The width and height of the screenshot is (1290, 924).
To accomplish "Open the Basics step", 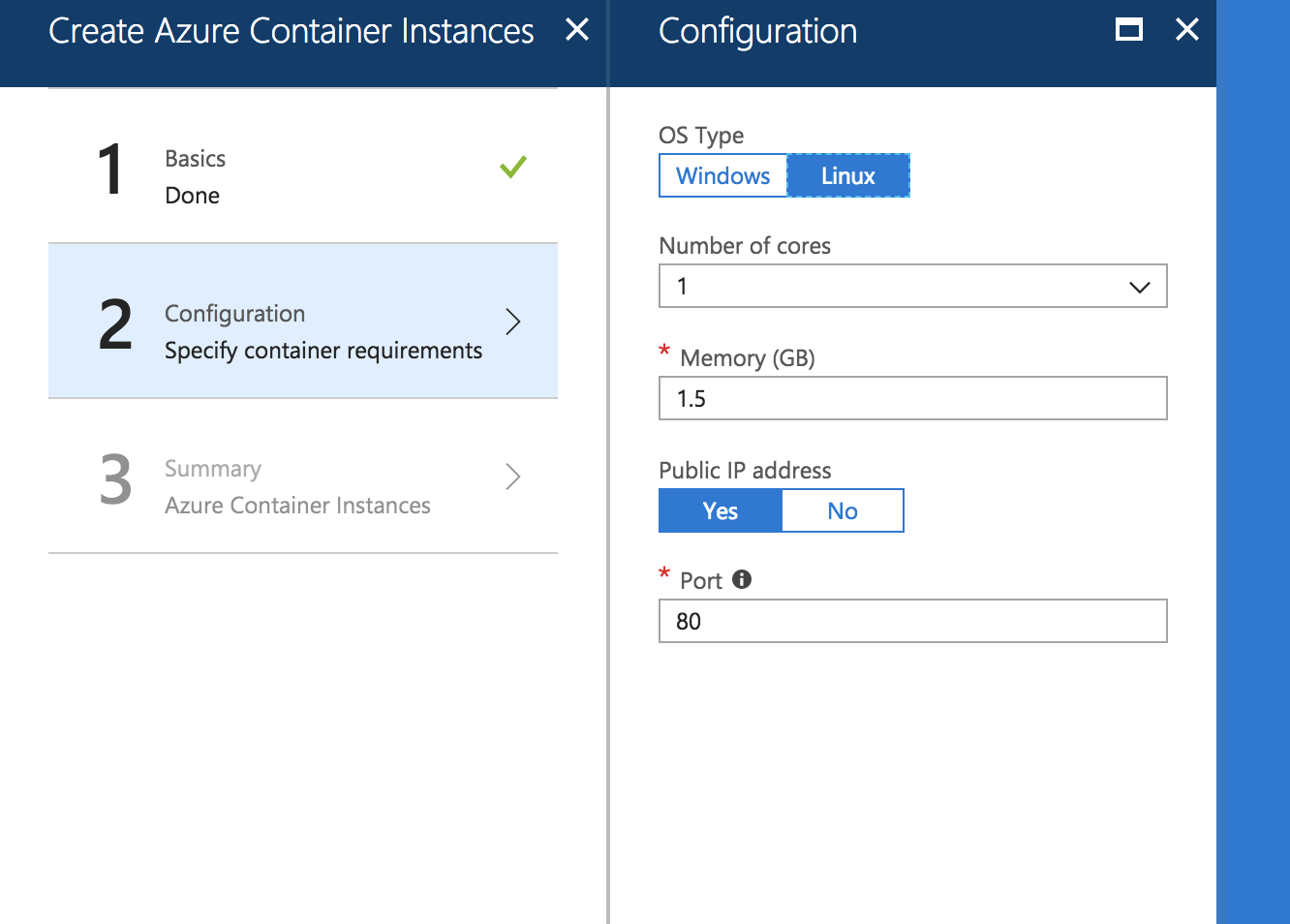I will [x=303, y=166].
